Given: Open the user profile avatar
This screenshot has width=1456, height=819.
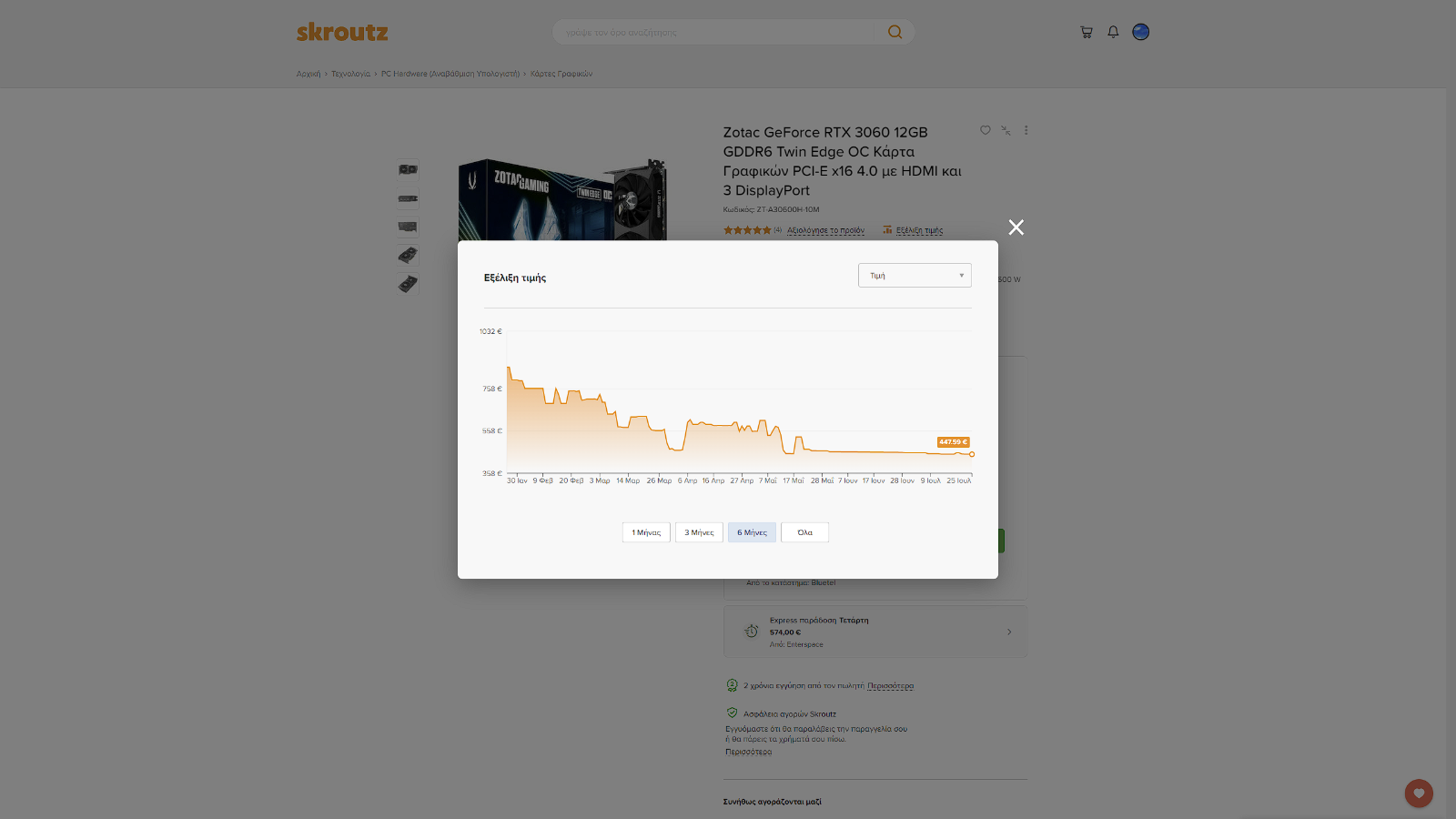Looking at the screenshot, I should pyautogui.click(x=1140, y=32).
